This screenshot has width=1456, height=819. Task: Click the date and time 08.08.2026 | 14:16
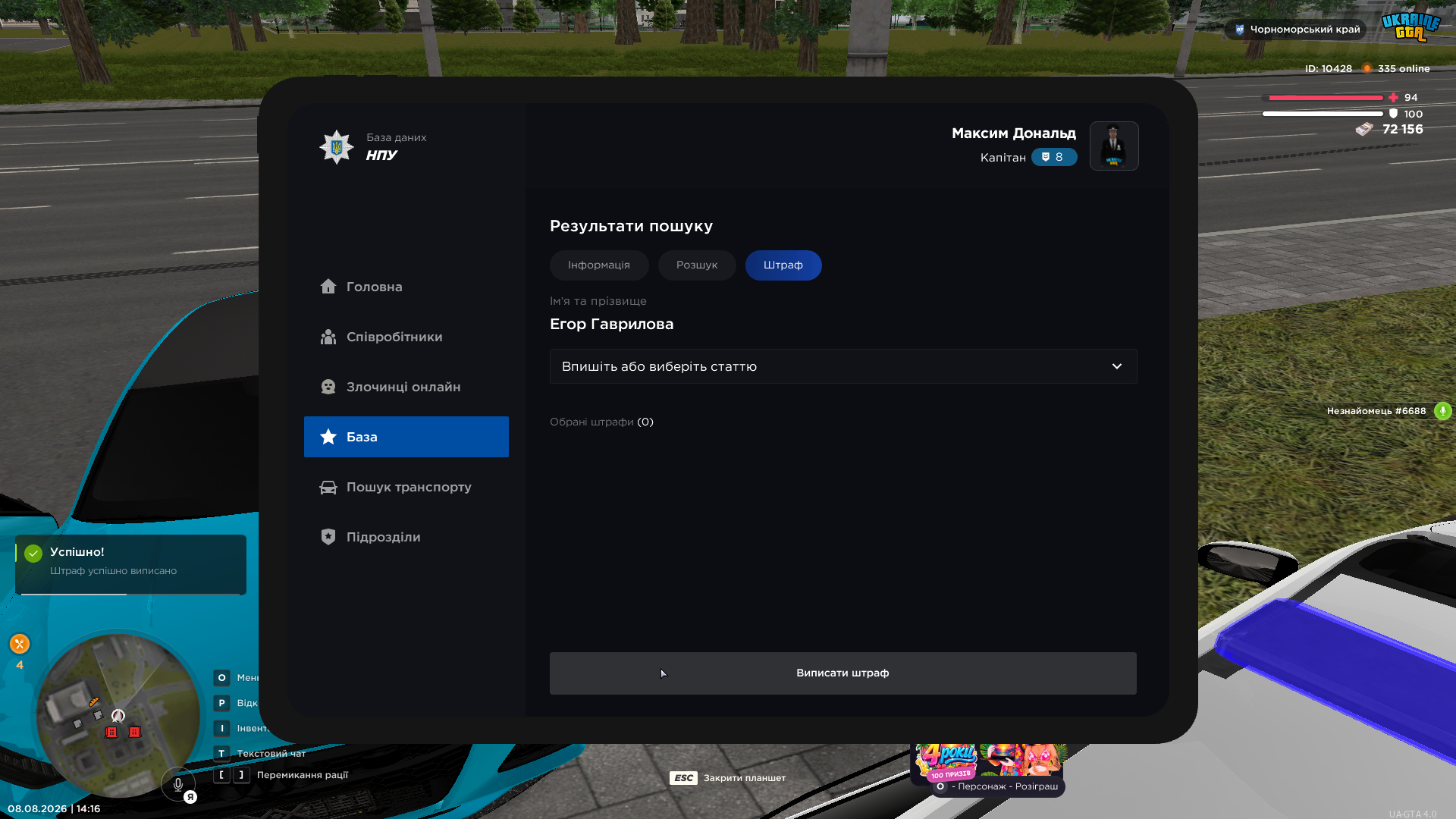[54, 808]
